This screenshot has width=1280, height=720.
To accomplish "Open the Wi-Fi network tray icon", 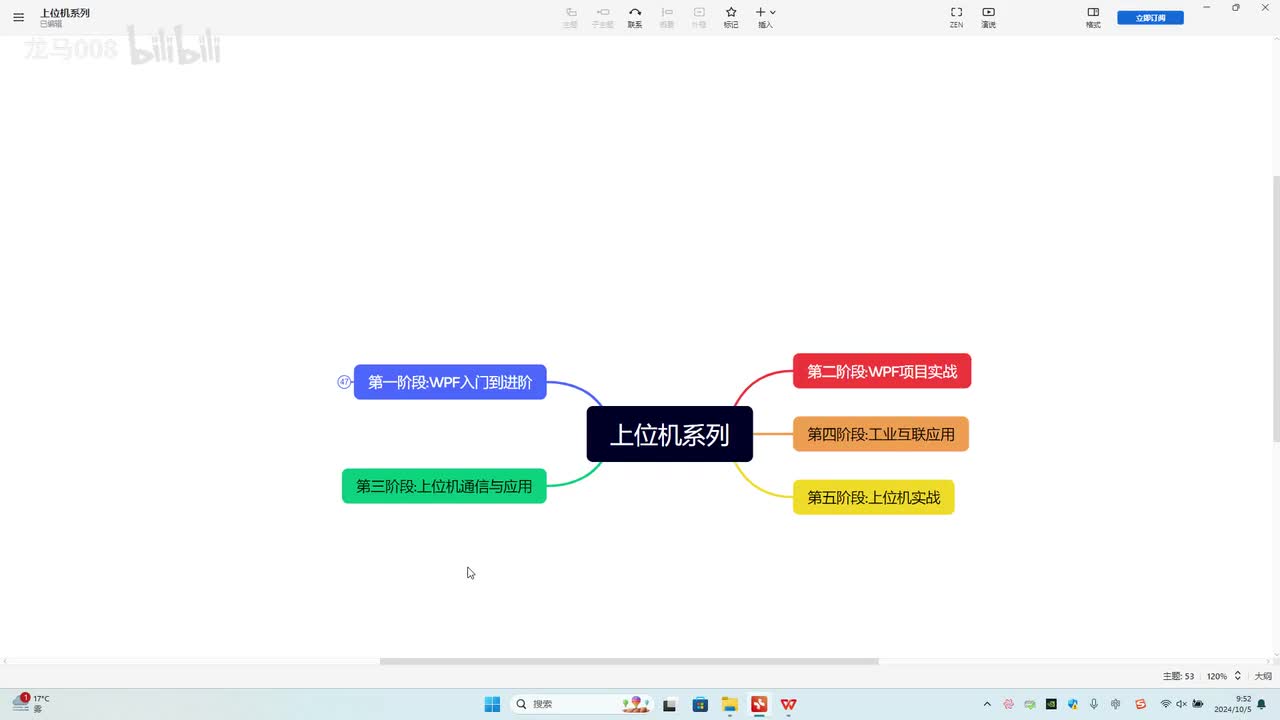I will (x=1165, y=704).
